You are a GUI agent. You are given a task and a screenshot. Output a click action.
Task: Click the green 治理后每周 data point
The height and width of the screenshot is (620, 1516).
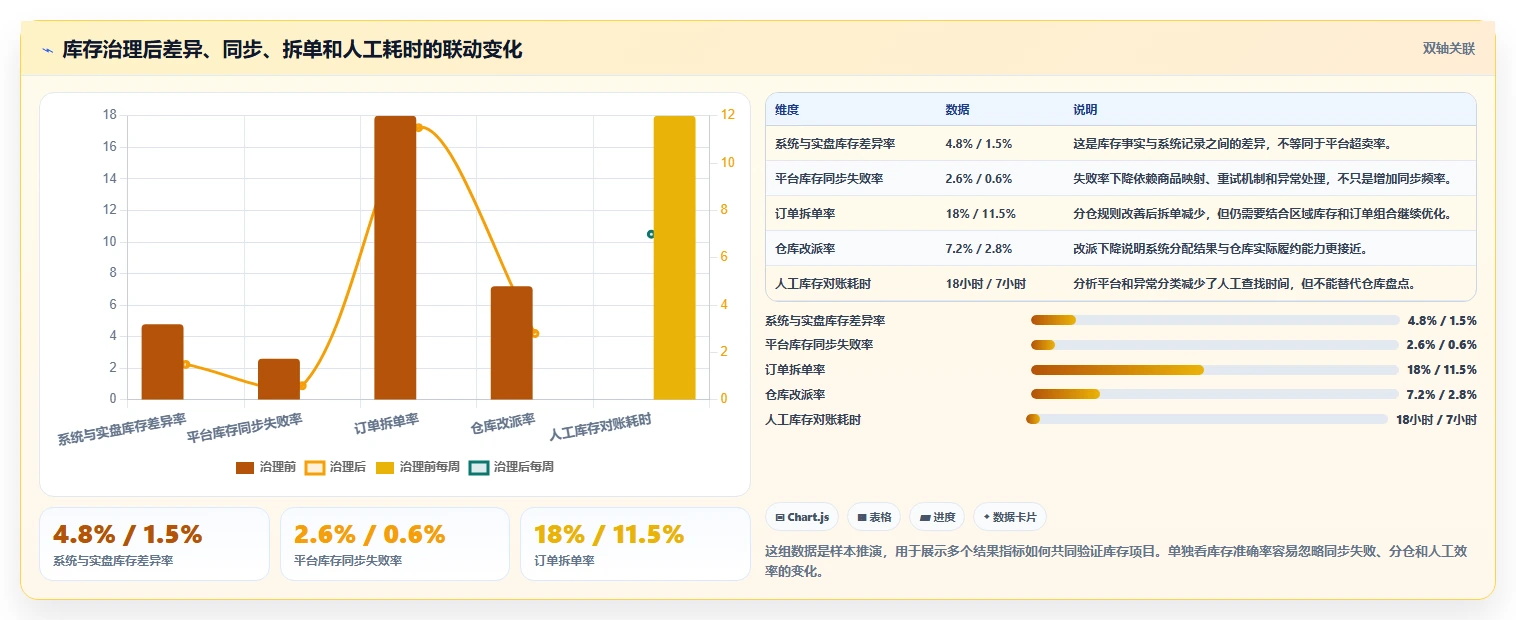[651, 234]
